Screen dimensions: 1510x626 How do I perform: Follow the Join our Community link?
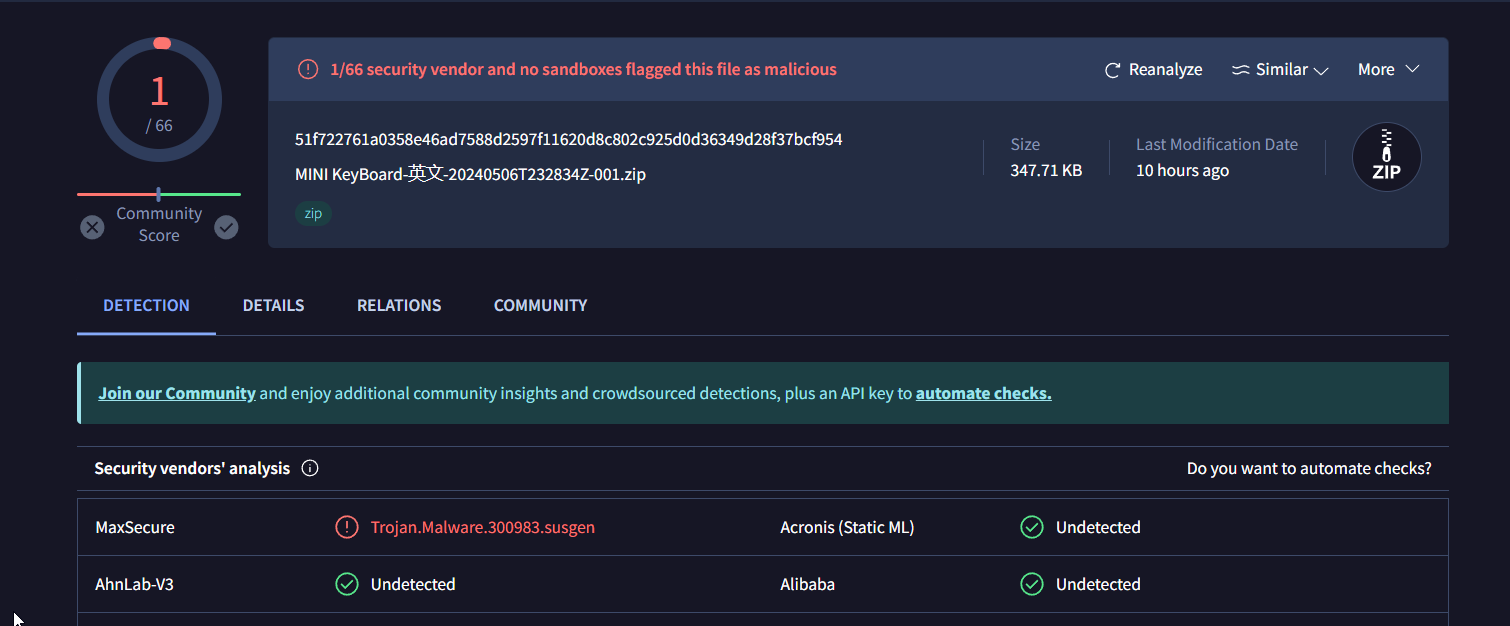coord(177,393)
